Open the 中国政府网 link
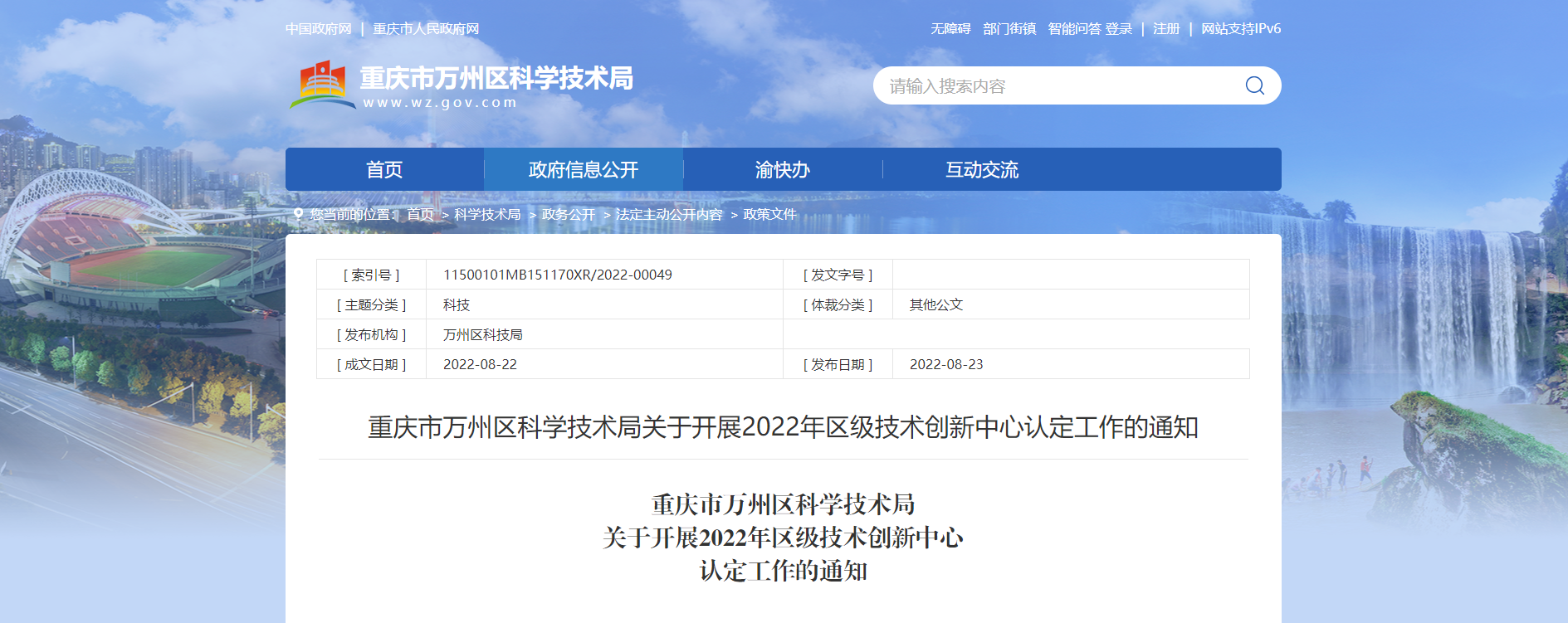This screenshot has width=1568, height=623. [319, 29]
